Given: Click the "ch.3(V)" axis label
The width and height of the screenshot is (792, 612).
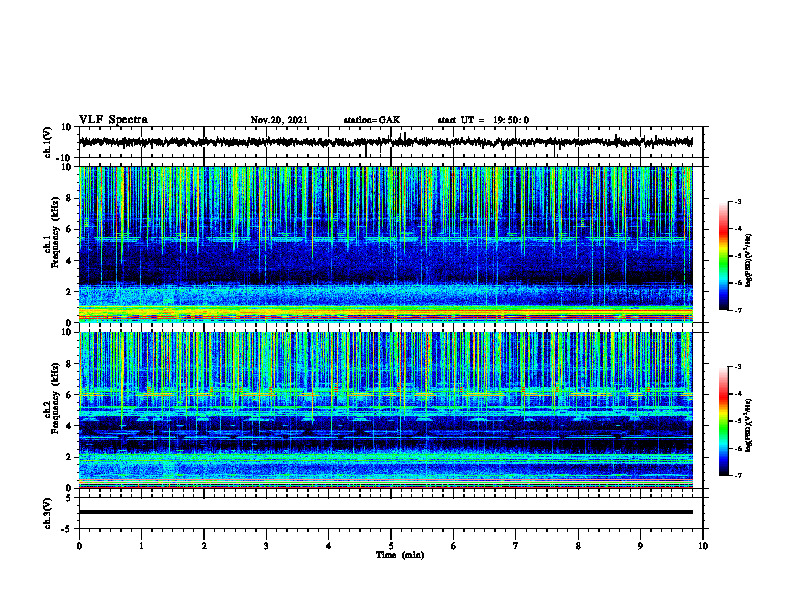Looking at the screenshot, I should 48,513.
